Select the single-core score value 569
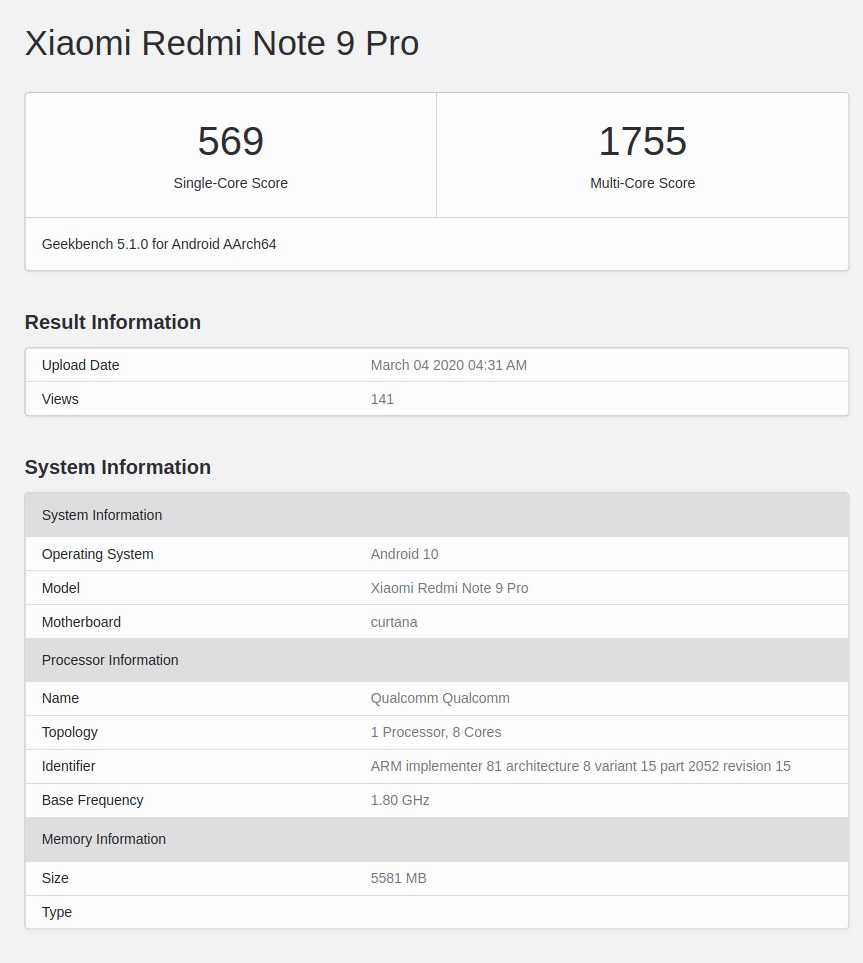The width and height of the screenshot is (863, 963). [230, 141]
